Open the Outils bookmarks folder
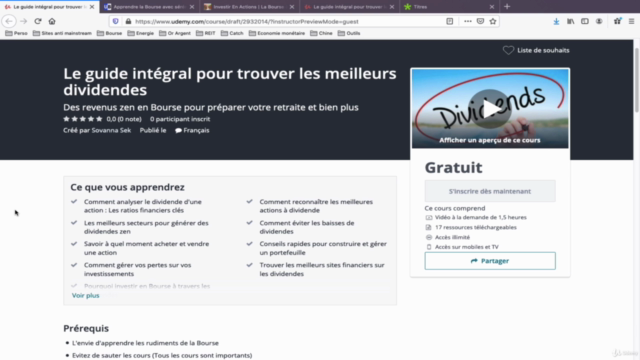 click(349, 33)
